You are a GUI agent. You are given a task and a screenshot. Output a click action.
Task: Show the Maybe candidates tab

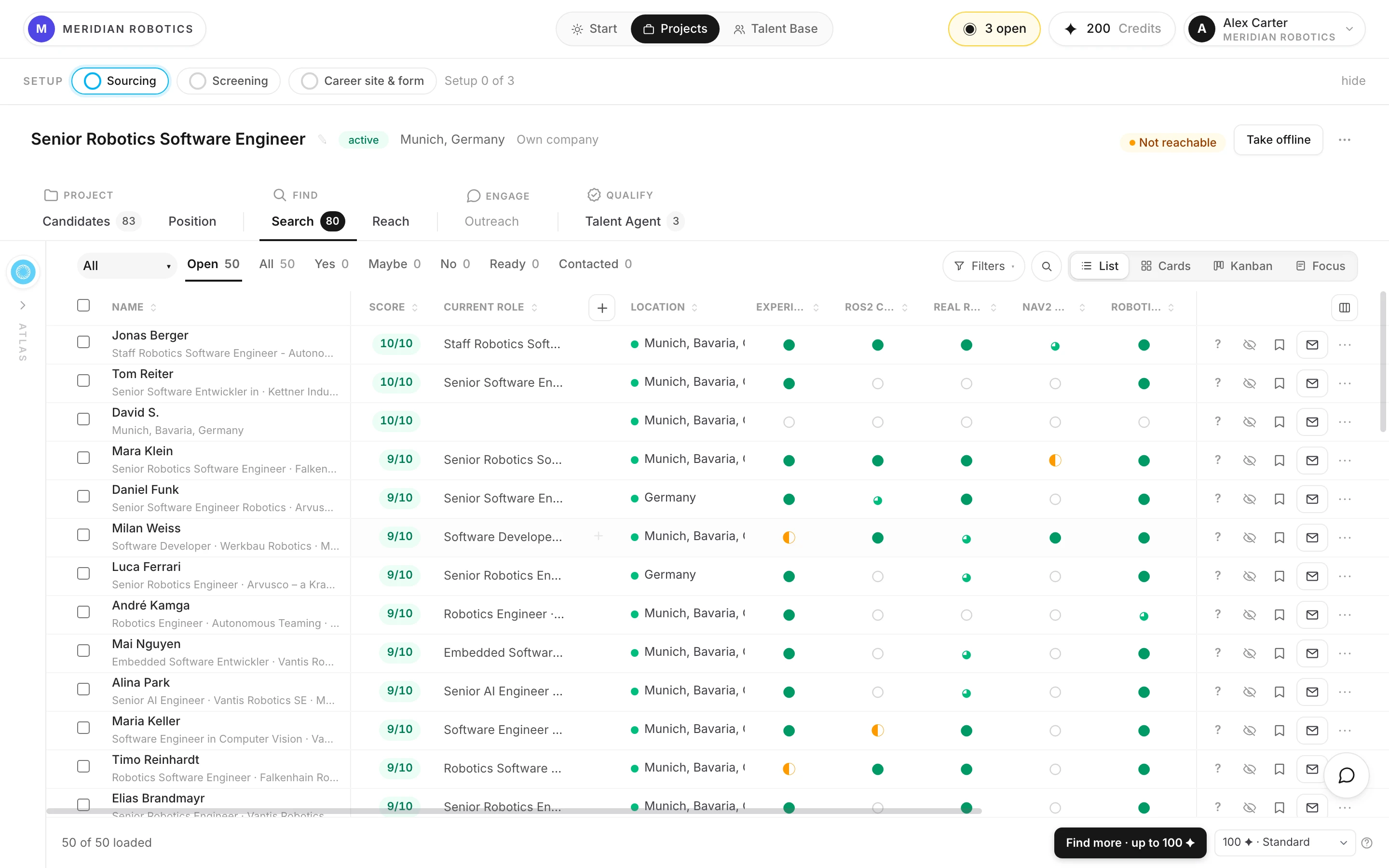click(395, 264)
